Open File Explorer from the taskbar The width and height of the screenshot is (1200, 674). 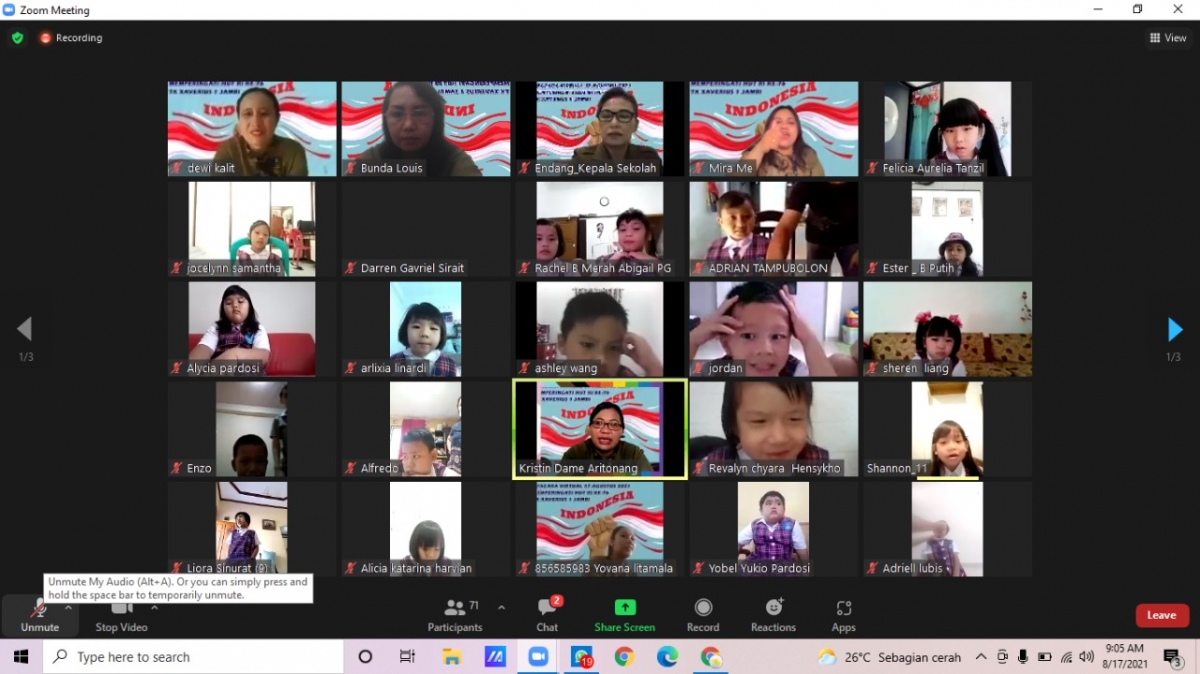coord(452,657)
